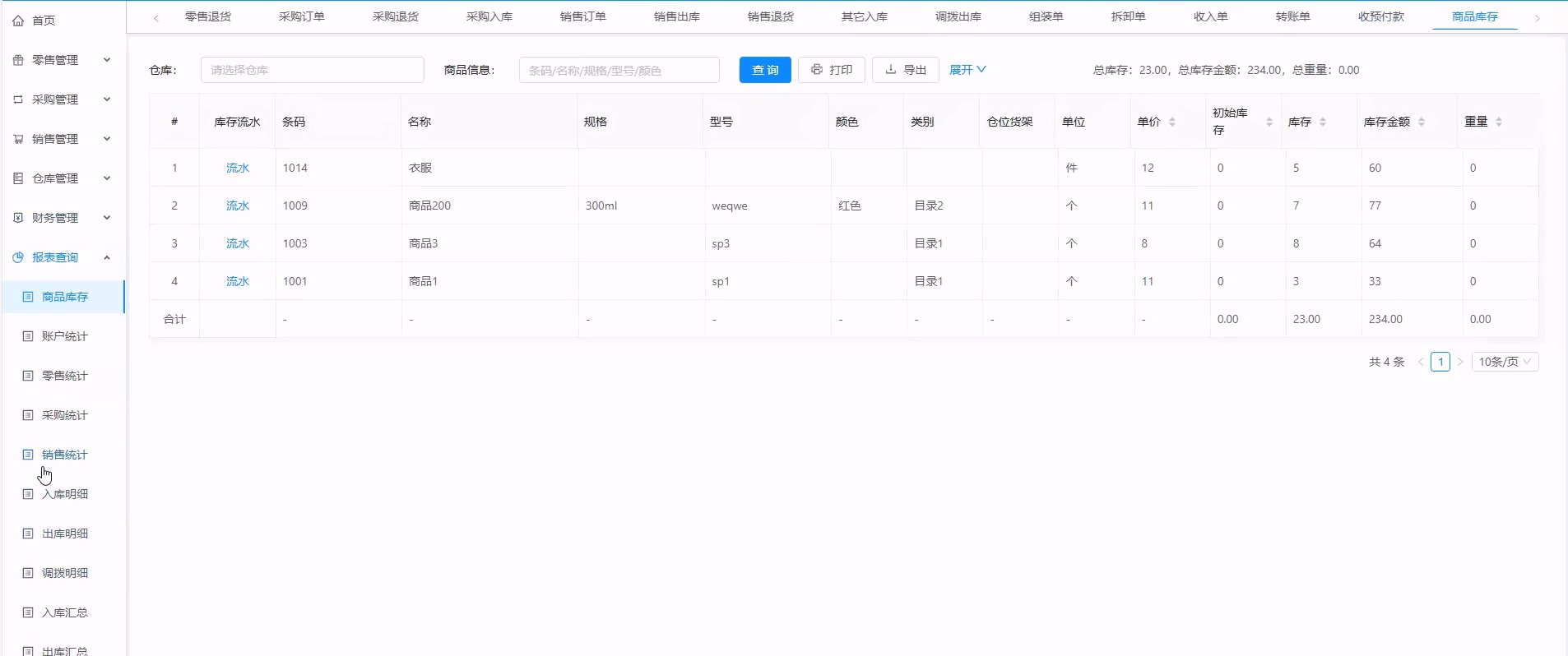The image size is (1568, 656).
Task: Click the blue 查询 button
Action: 765,70
